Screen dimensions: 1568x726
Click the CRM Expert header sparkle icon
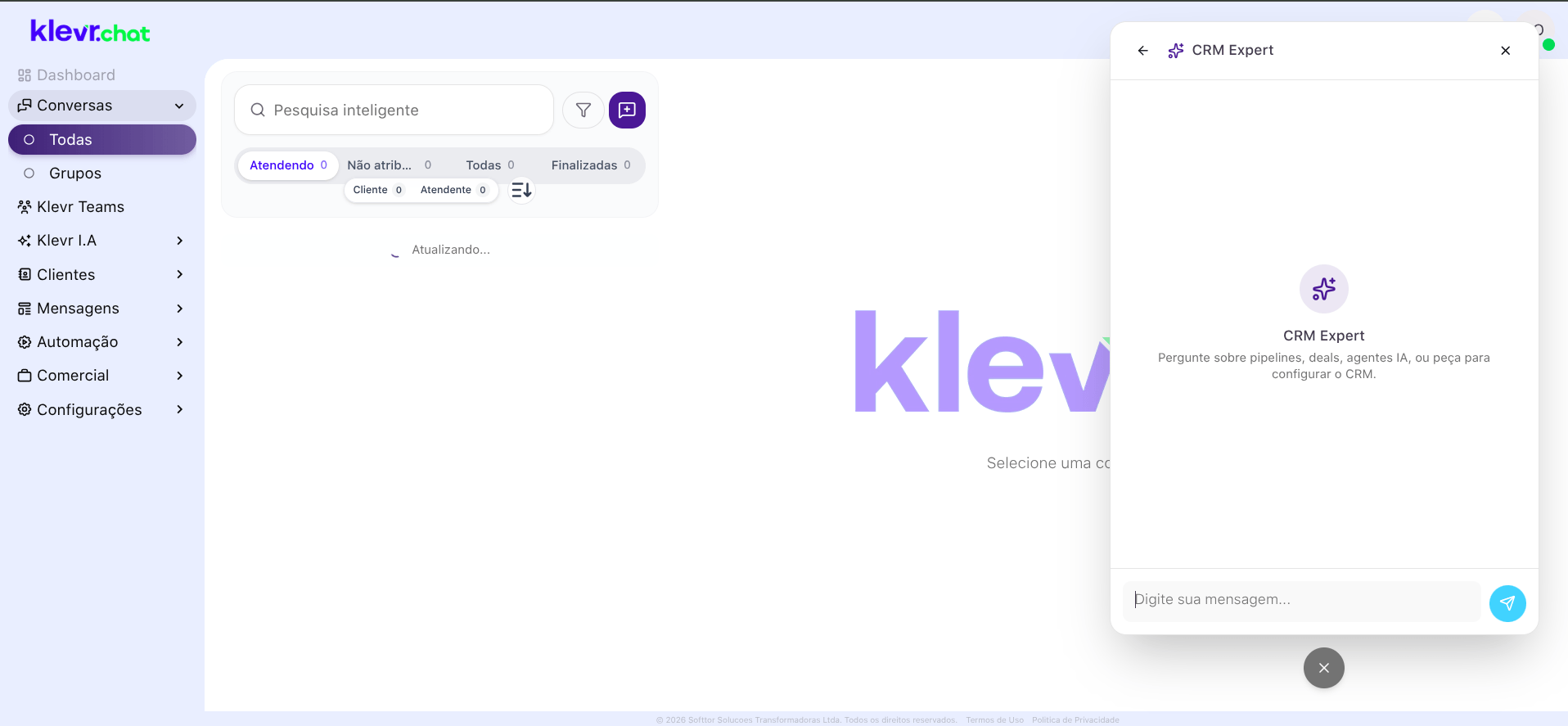(x=1176, y=51)
